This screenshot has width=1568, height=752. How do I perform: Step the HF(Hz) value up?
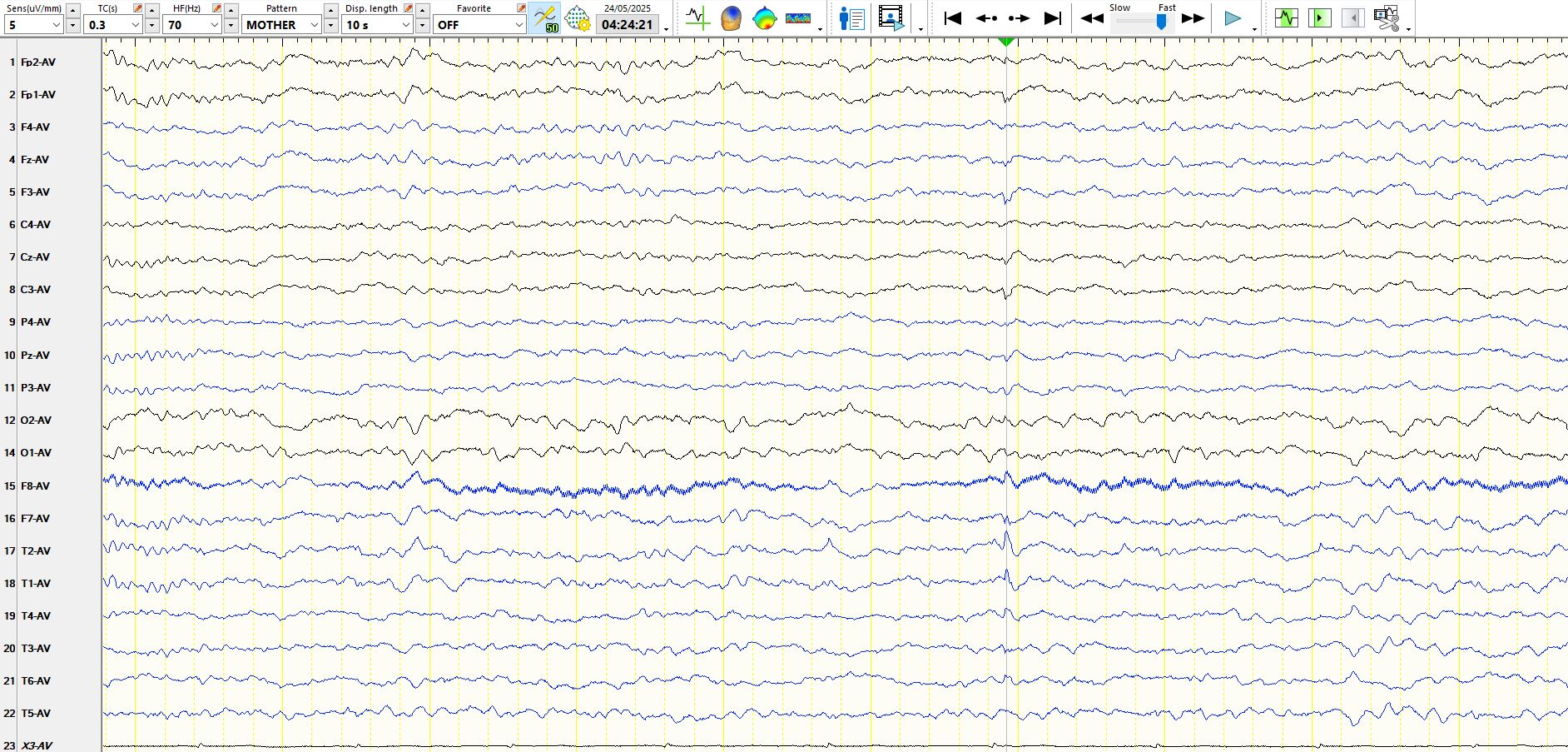[x=231, y=9]
